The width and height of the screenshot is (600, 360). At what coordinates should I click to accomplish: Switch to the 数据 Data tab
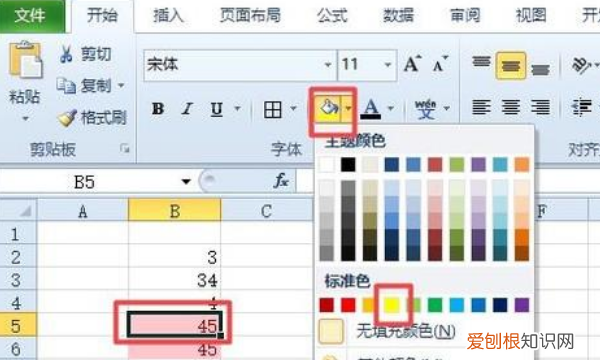(x=398, y=16)
